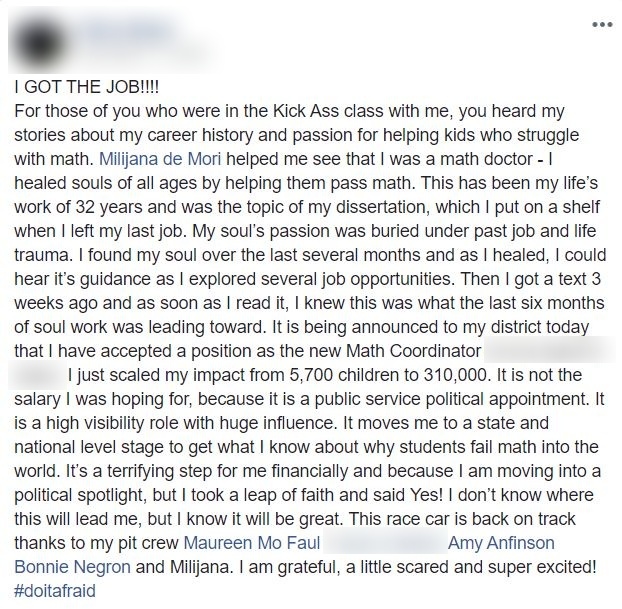Viewport: 622px width, 609px height.
Task: Go to Bonnie Negron's profile link
Action: (x=70, y=566)
